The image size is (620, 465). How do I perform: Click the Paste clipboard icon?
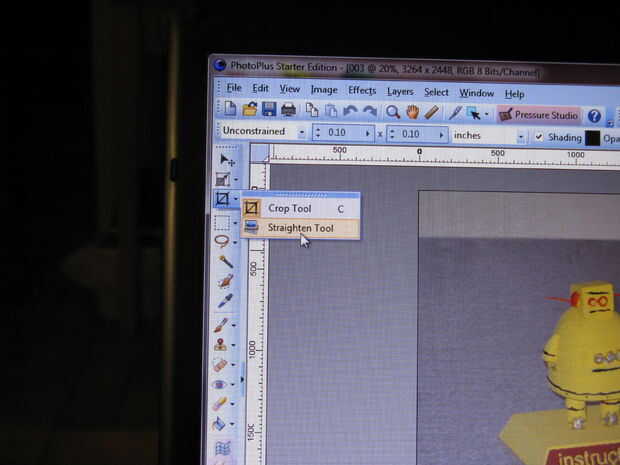pos(331,111)
